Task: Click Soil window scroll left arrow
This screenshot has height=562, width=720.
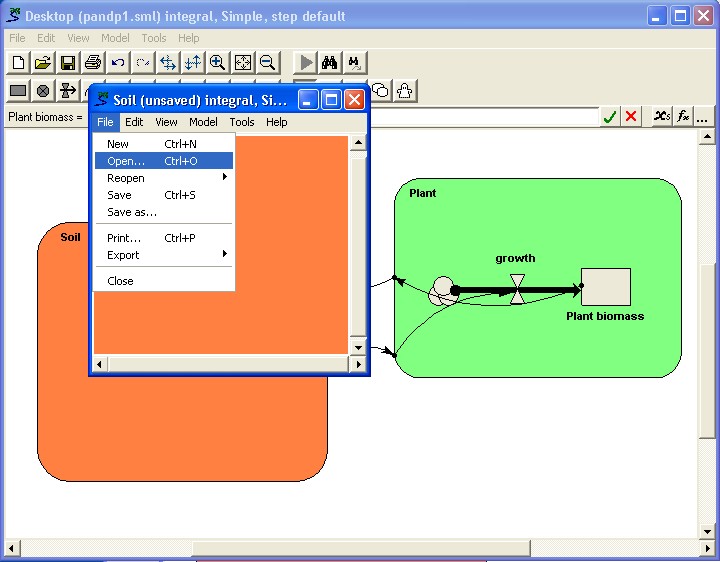Action: click(x=100, y=364)
